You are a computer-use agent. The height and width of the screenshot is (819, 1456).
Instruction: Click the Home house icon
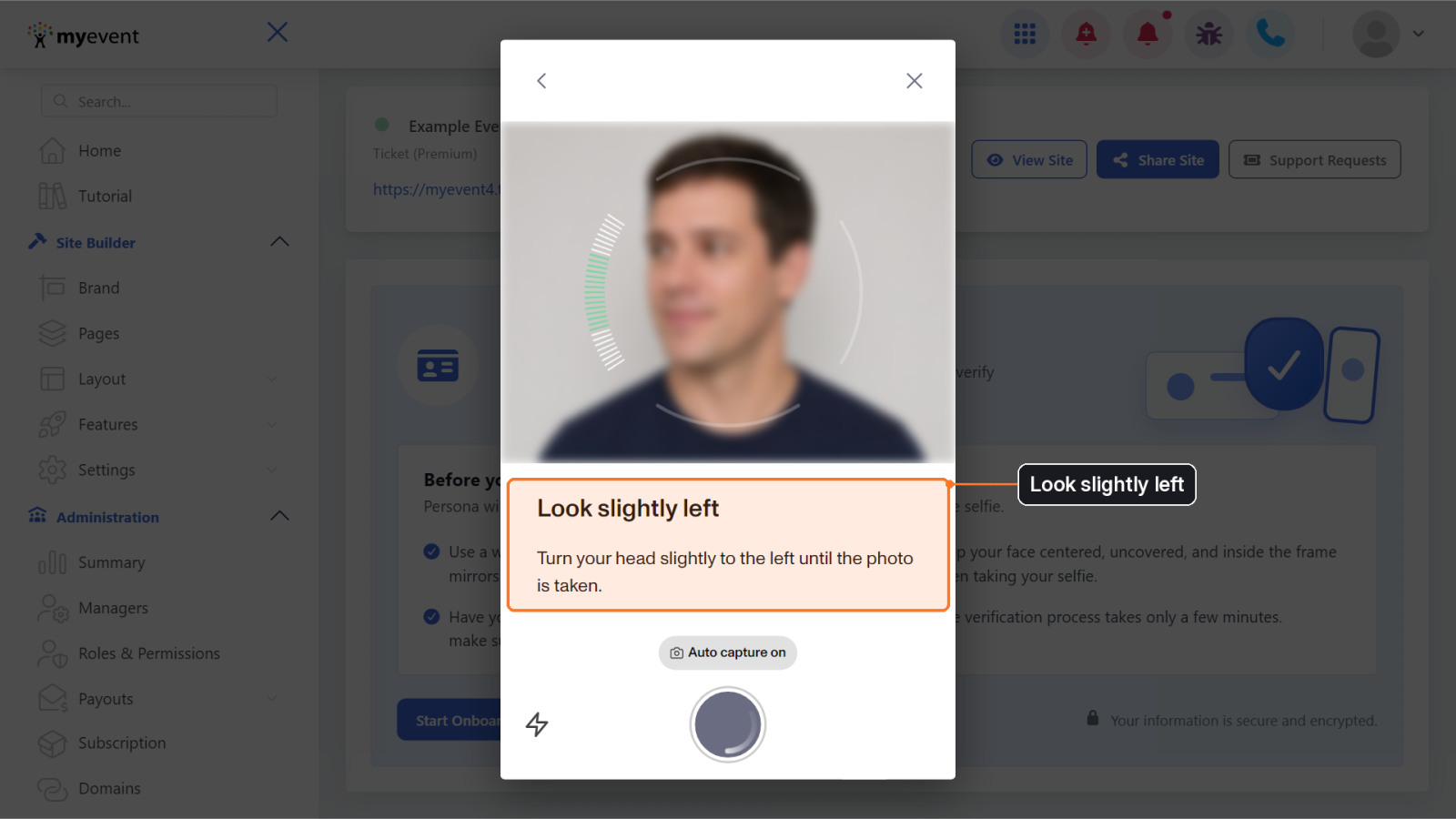point(53,150)
